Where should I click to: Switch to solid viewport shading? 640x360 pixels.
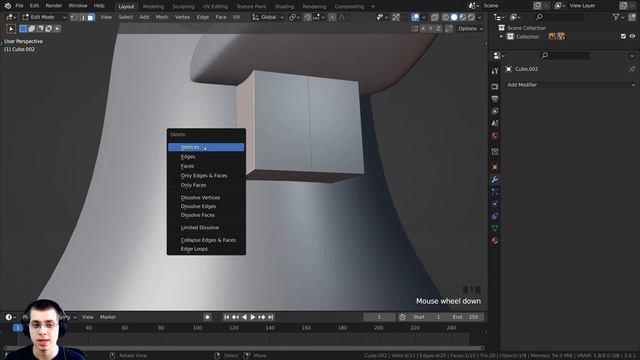pos(454,17)
